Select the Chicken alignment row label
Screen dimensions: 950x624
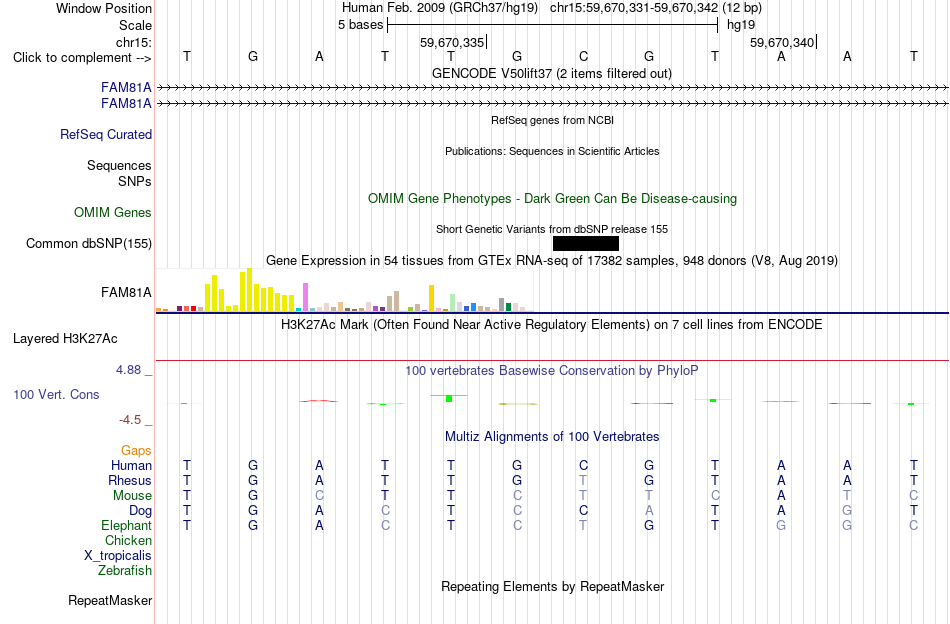point(128,540)
